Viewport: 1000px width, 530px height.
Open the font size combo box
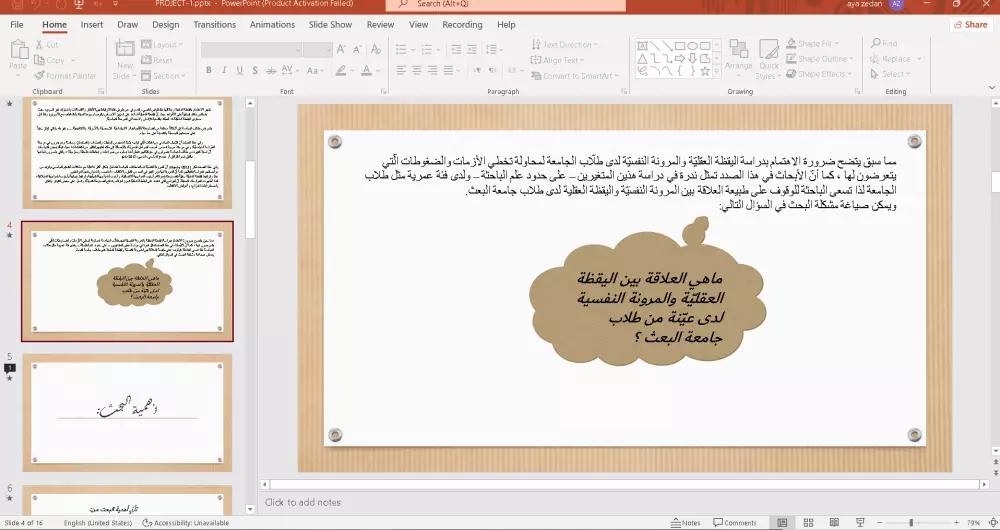coord(318,50)
